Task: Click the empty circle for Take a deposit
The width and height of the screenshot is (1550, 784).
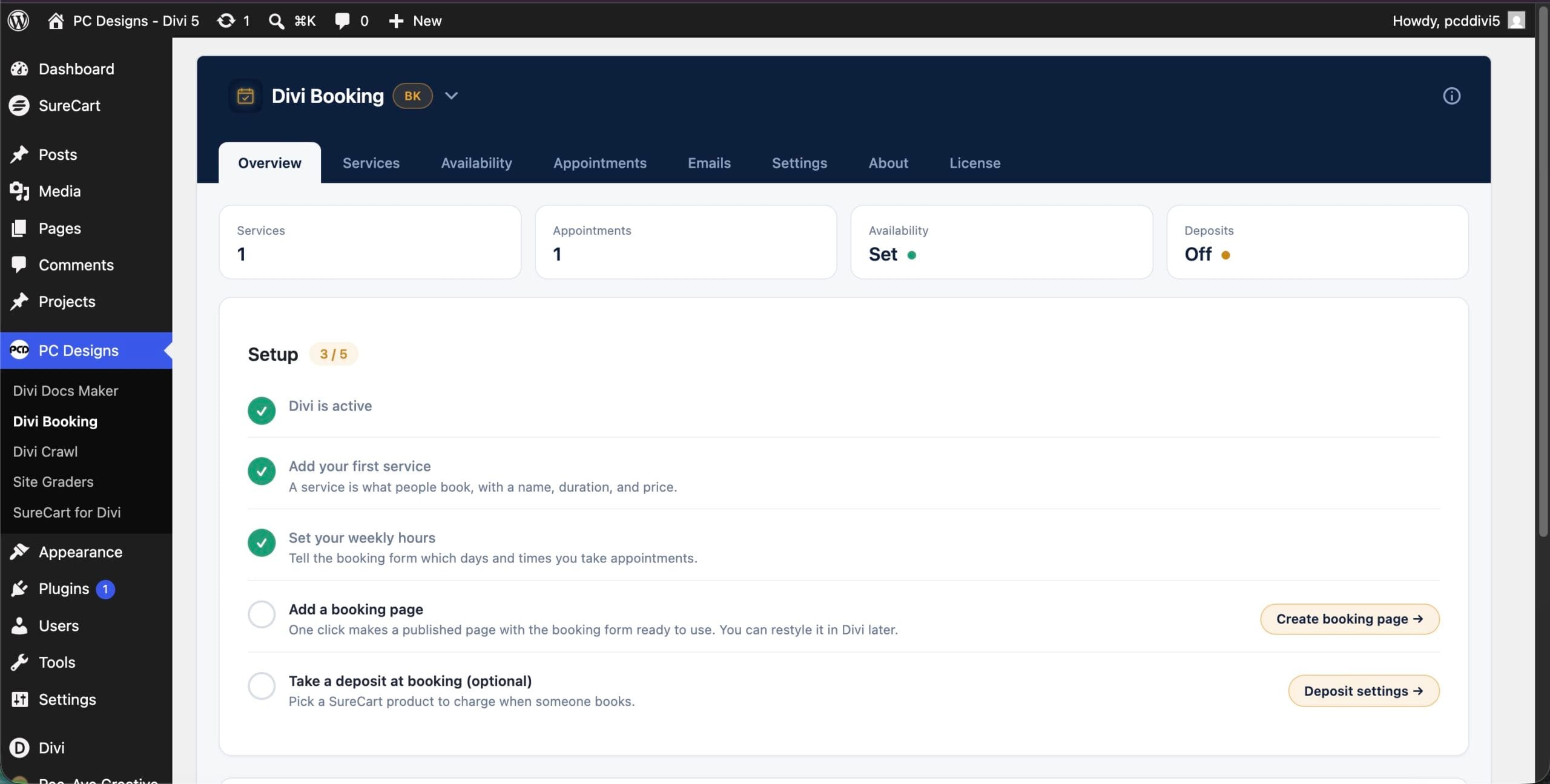Action: coord(262,686)
